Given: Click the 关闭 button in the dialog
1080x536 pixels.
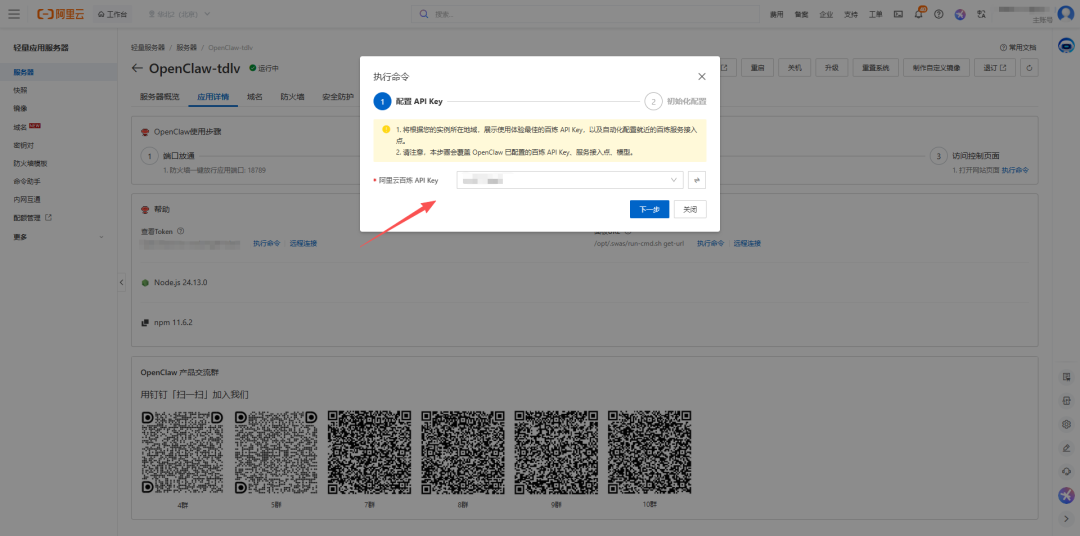Looking at the screenshot, I should click(690, 209).
